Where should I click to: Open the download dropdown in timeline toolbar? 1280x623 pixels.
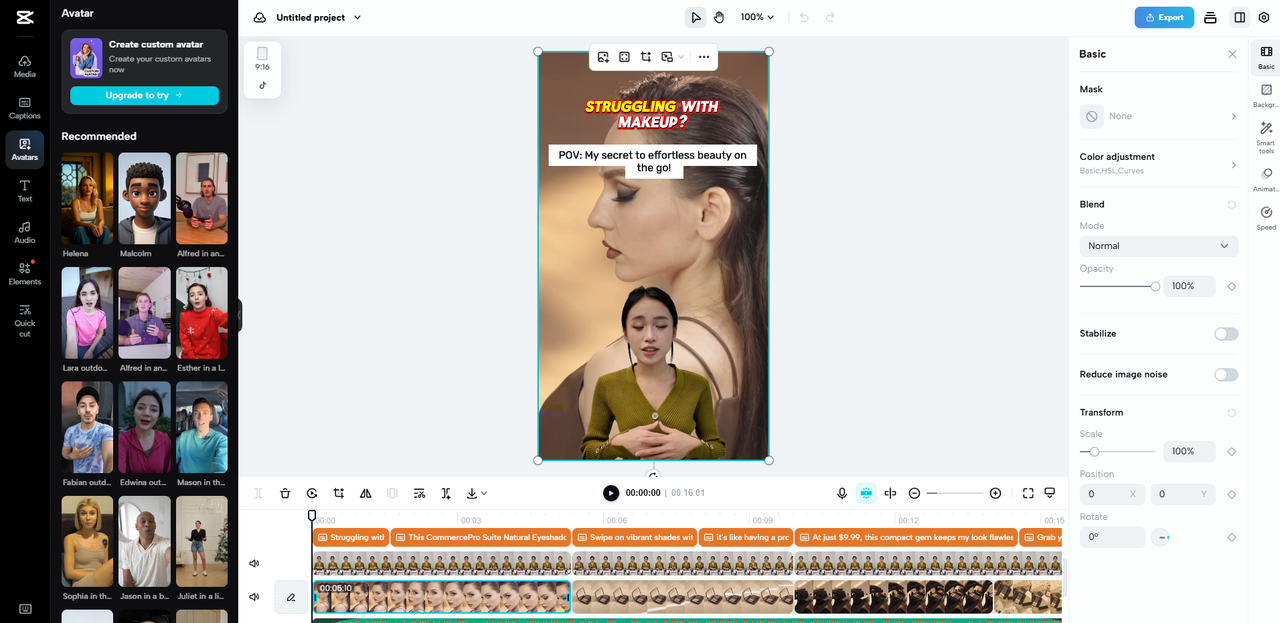pyautogui.click(x=477, y=493)
